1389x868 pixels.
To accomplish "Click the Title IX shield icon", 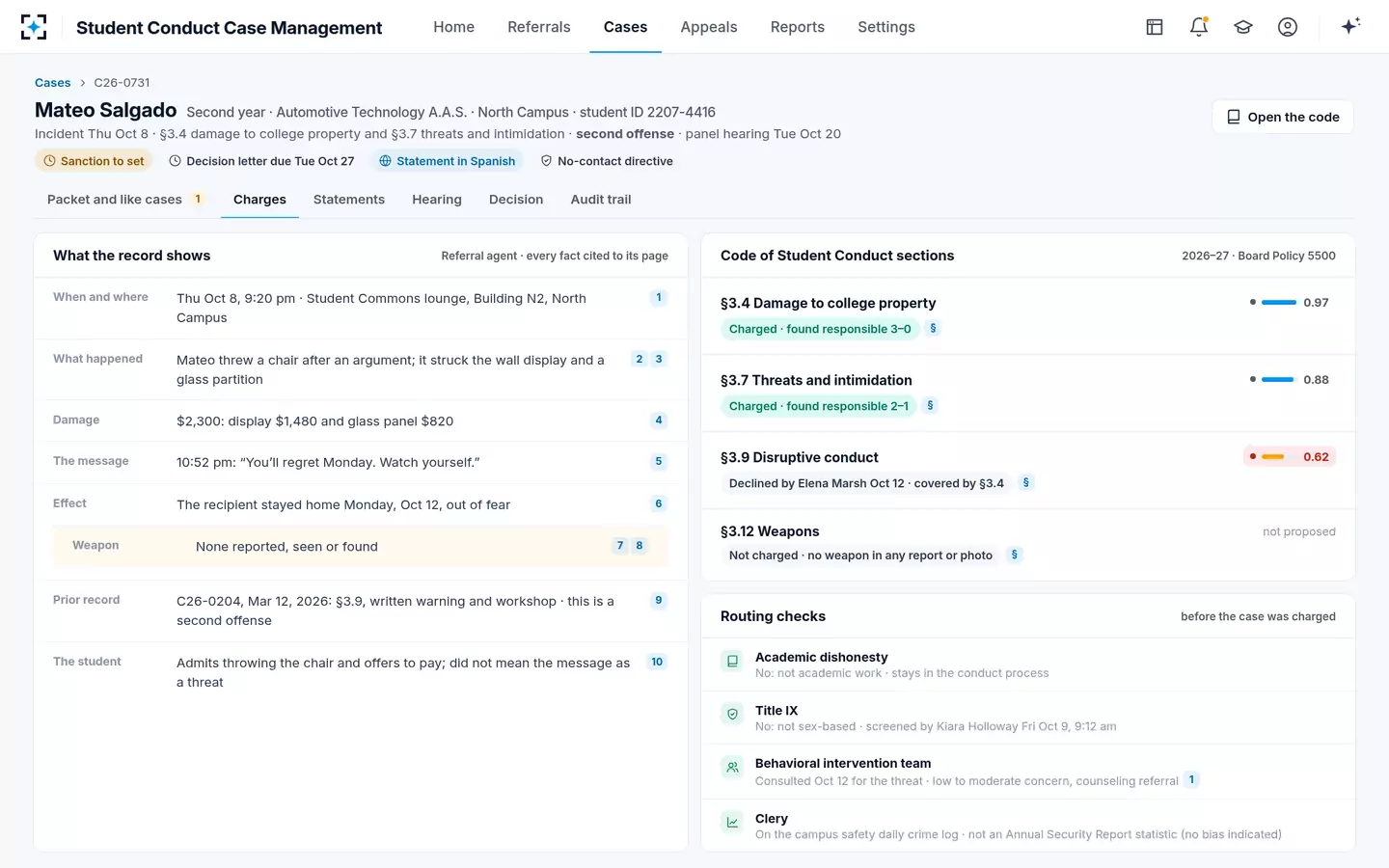I will 732,714.
